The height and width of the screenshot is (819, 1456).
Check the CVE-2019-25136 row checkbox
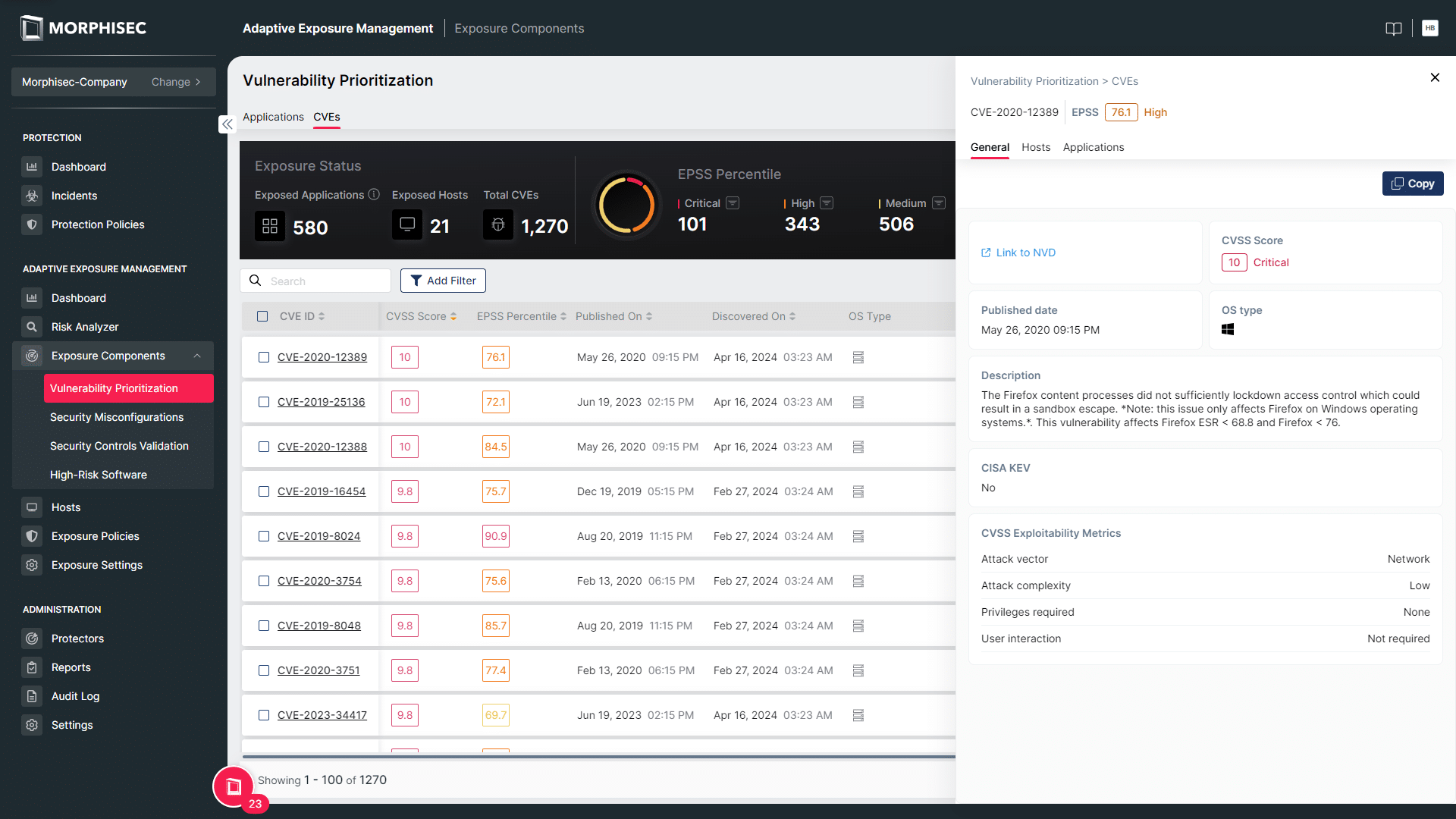(x=264, y=402)
